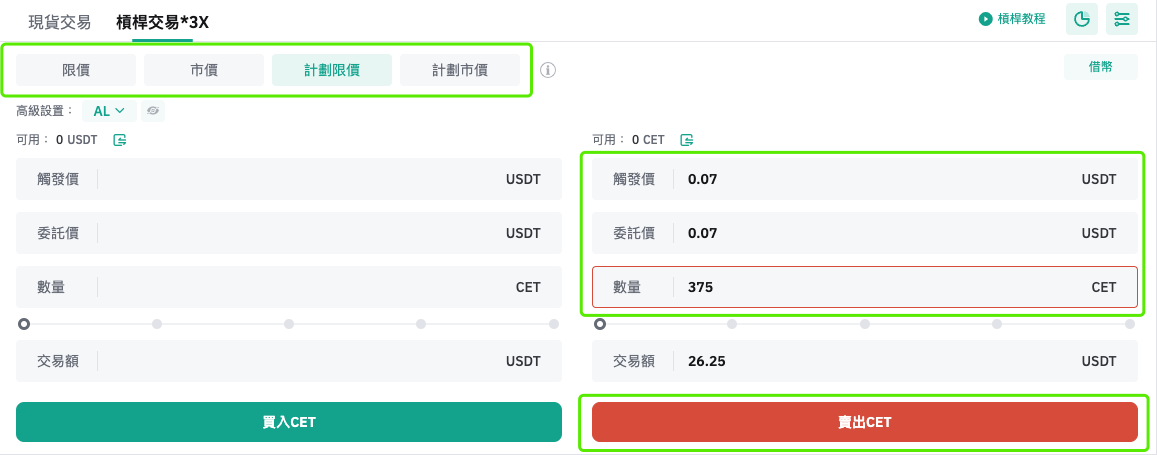Viewport: 1157px width, 455px height.
Task: Open the trade settings sliders icon
Action: pyautogui.click(x=1122, y=19)
